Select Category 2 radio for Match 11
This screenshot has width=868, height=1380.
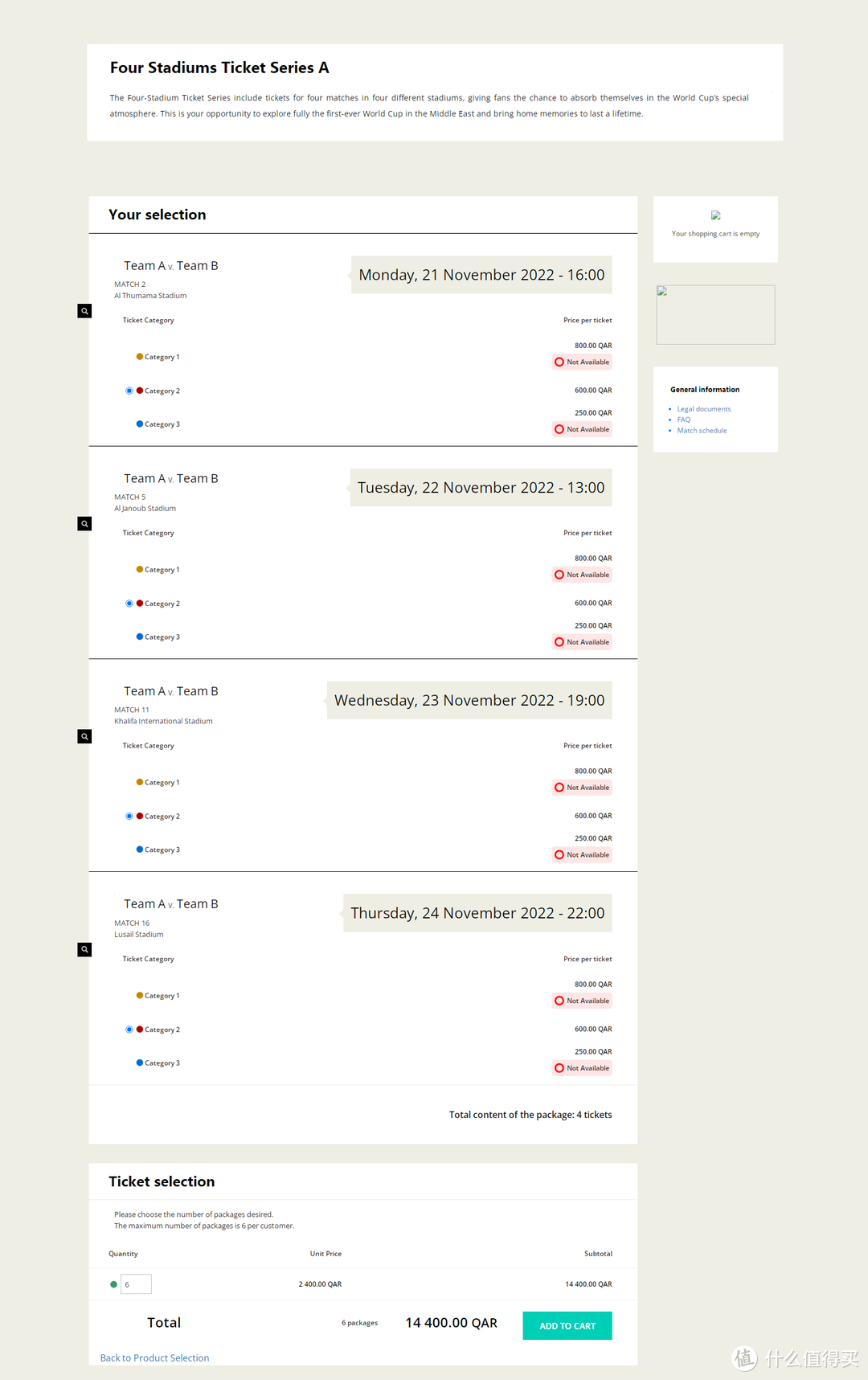tap(129, 817)
